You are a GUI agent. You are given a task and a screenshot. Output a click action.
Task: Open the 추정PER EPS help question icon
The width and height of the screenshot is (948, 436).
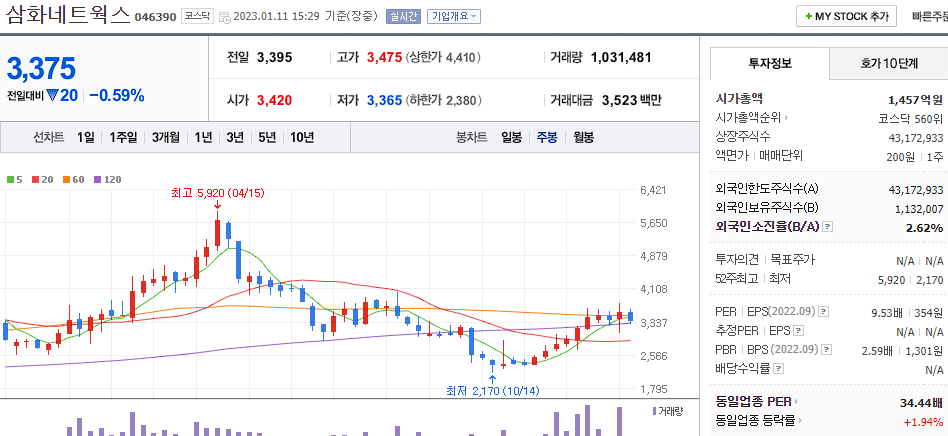coord(799,331)
